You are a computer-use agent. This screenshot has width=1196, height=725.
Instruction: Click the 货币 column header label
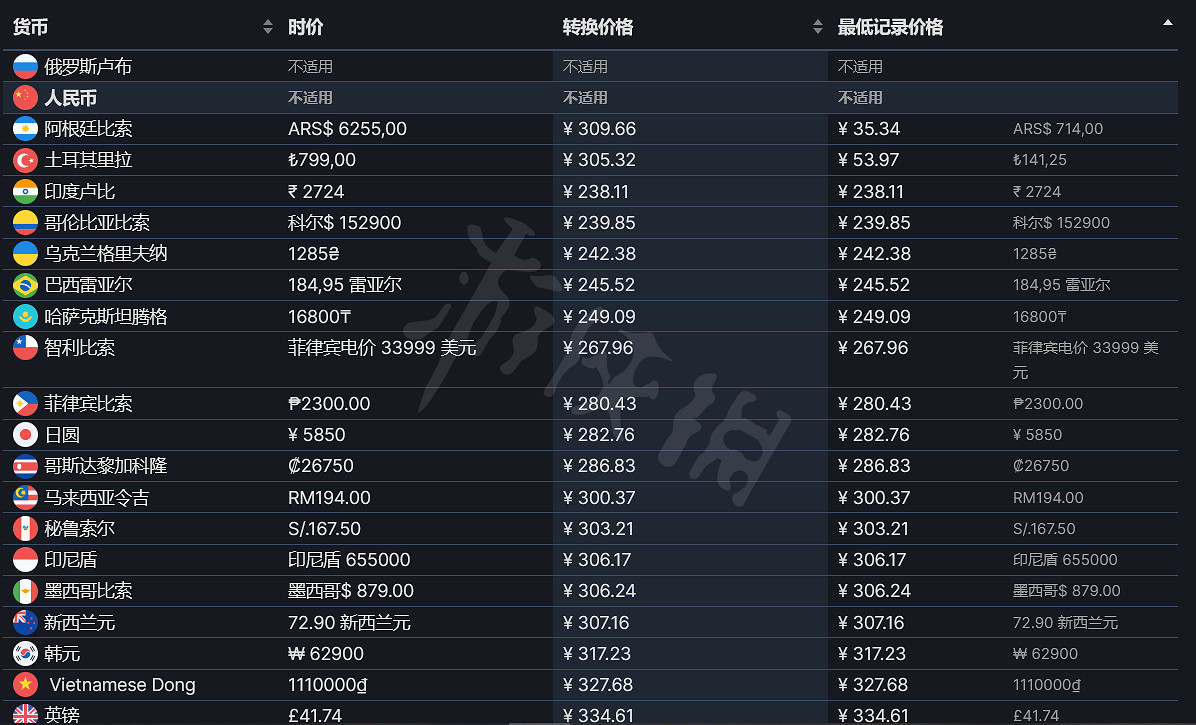[x=30, y=27]
